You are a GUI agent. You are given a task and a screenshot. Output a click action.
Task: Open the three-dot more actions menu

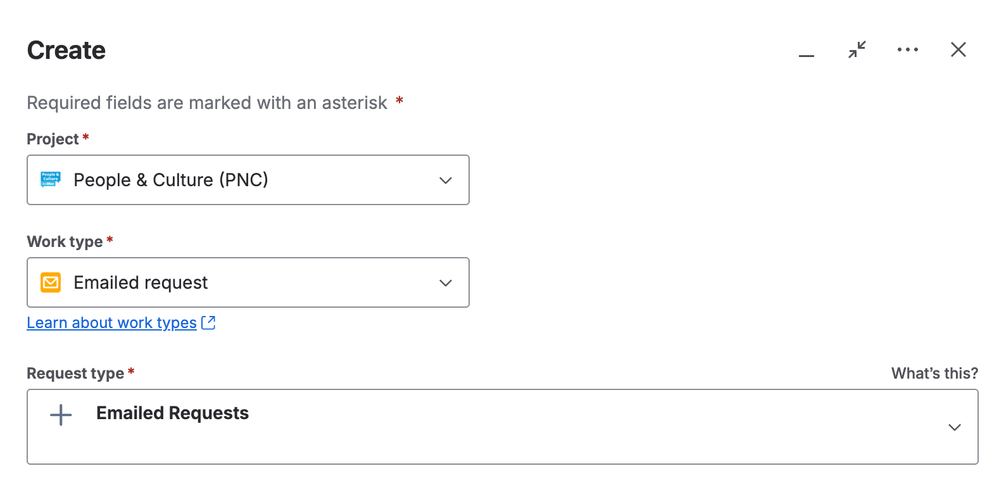coord(907,50)
